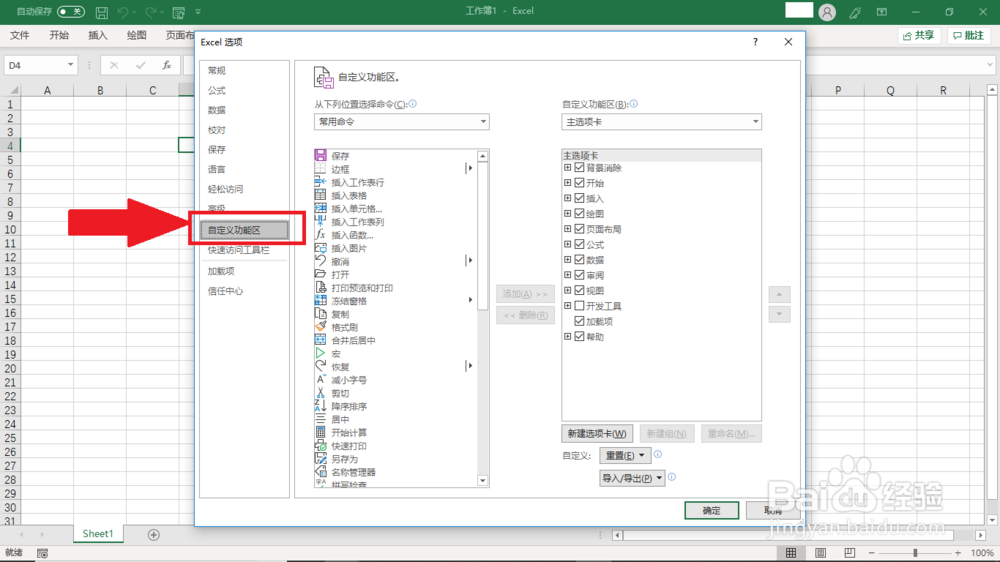Add a new sheet with plus button
1000x562 pixels.
[x=153, y=535]
